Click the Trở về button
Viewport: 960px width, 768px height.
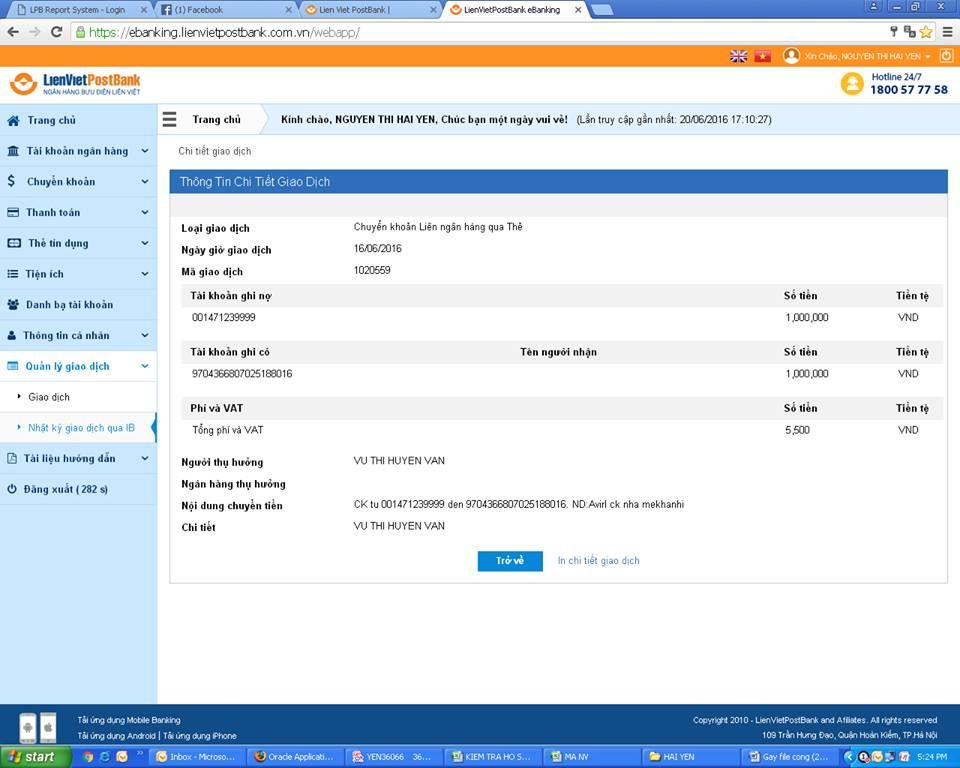[510, 561]
